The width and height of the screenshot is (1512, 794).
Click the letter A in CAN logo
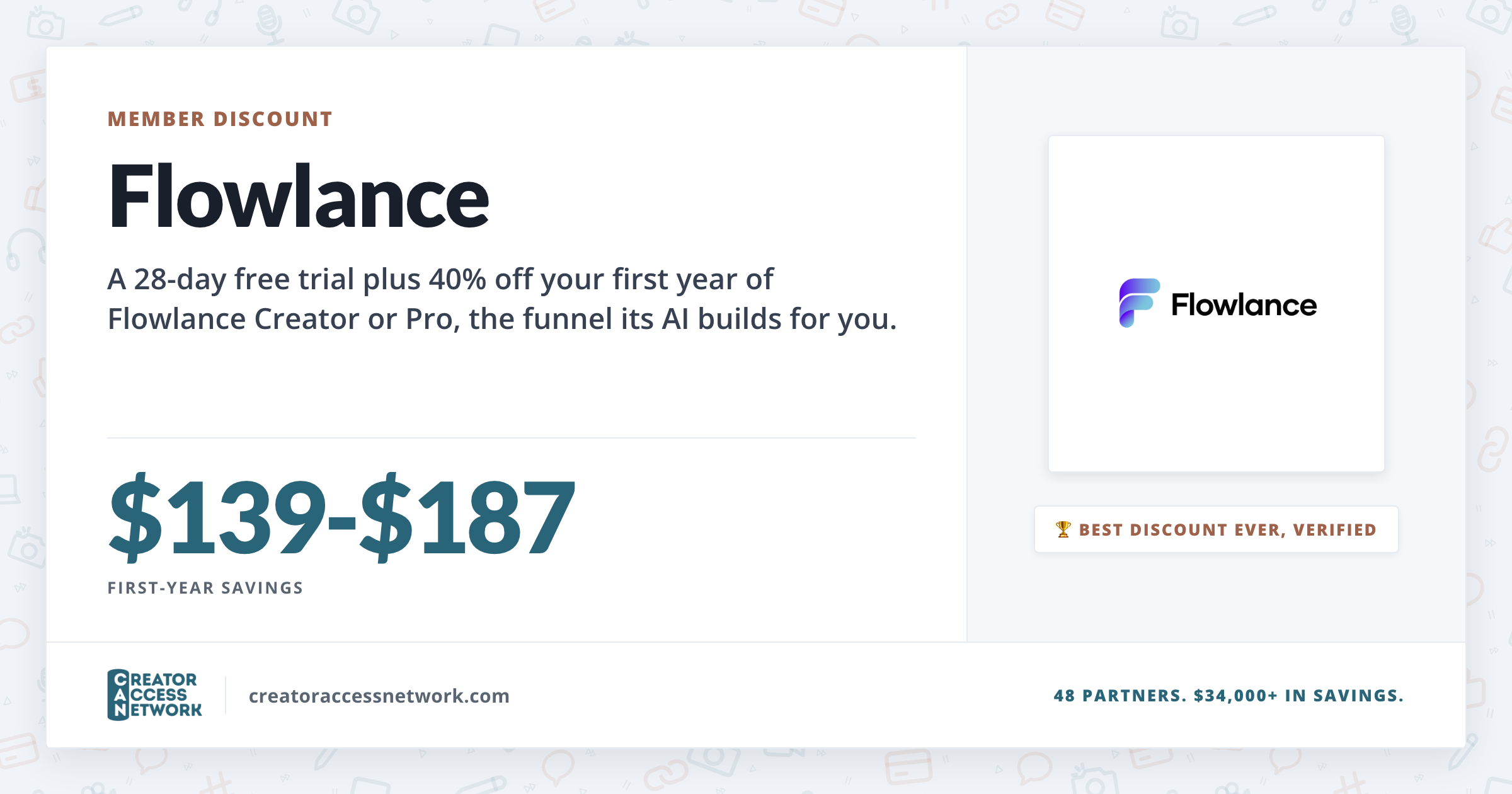120,695
